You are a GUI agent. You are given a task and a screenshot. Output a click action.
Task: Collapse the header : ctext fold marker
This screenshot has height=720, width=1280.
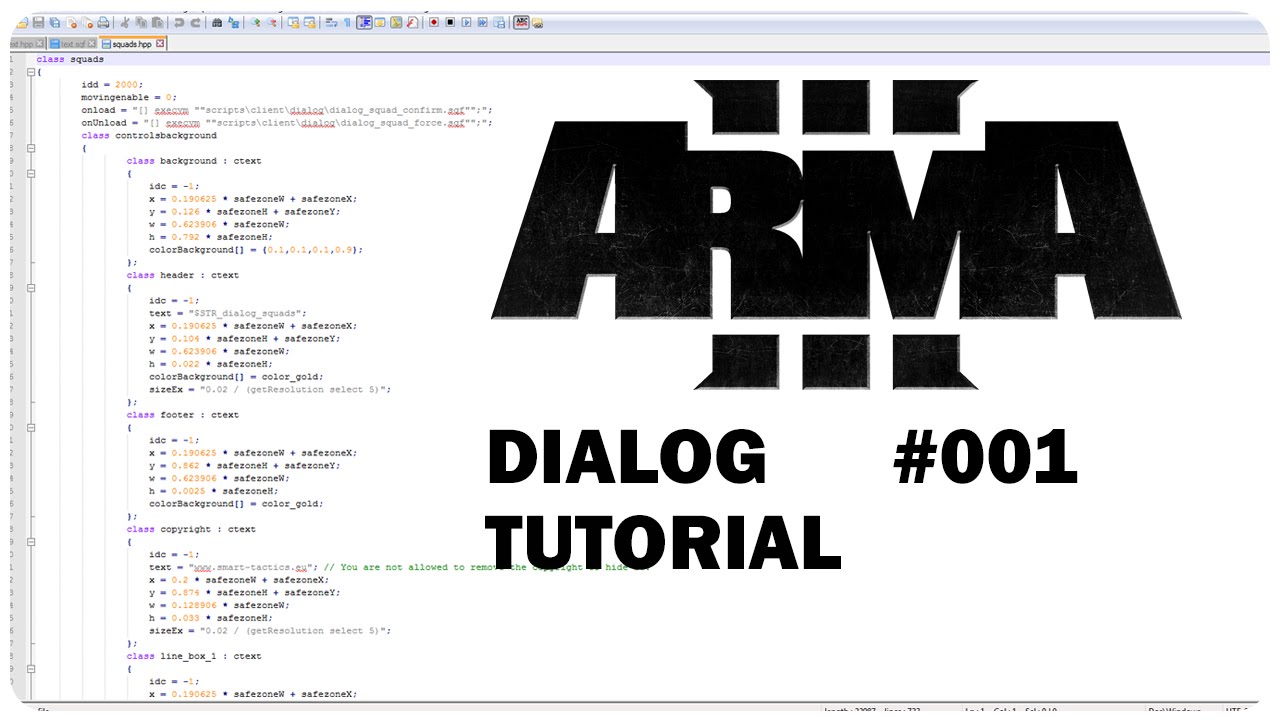[31, 287]
